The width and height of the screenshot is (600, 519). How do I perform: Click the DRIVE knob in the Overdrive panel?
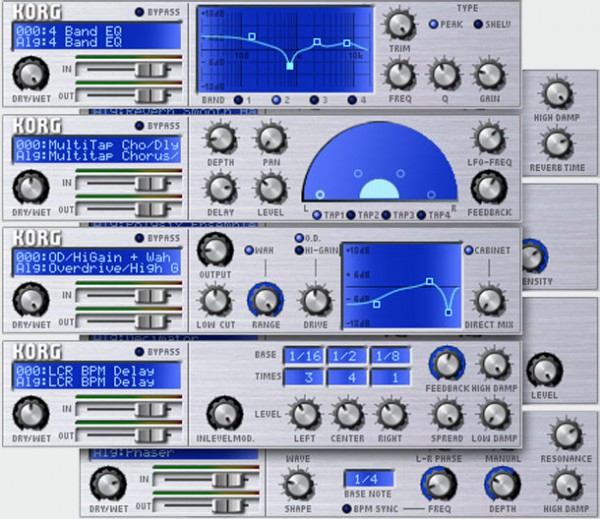pos(316,301)
